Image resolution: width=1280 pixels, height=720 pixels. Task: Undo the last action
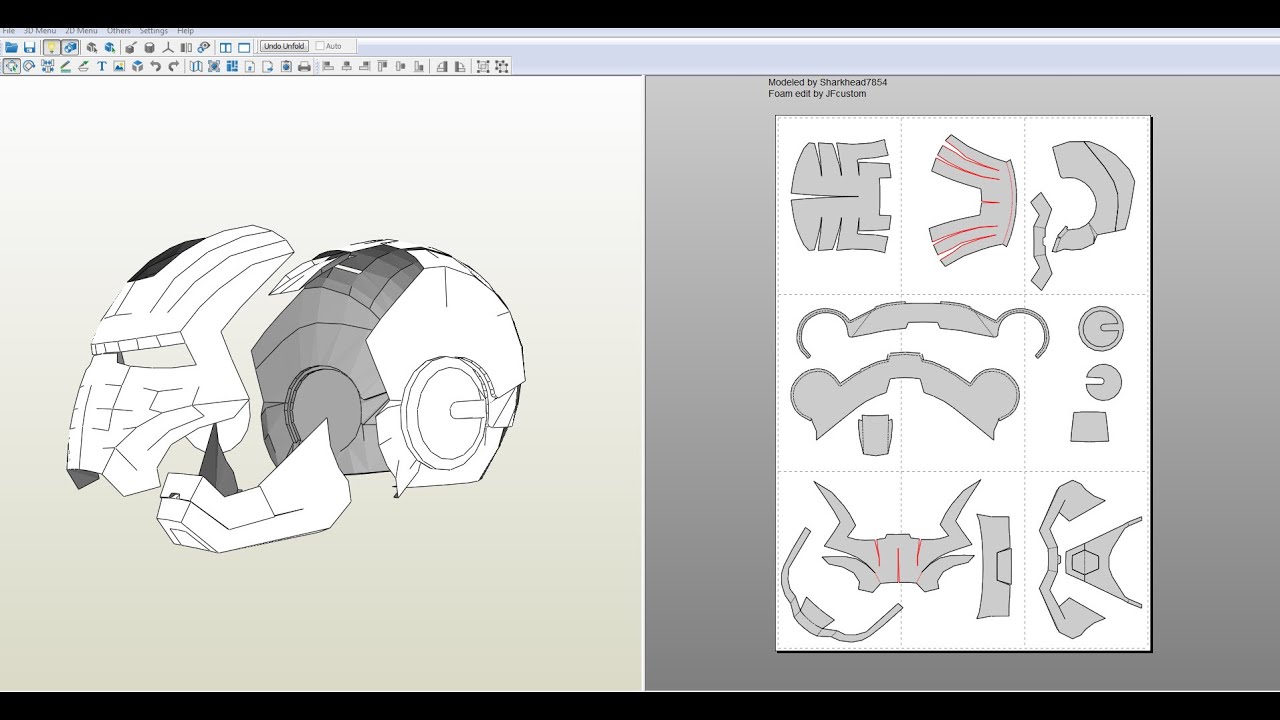click(155, 66)
